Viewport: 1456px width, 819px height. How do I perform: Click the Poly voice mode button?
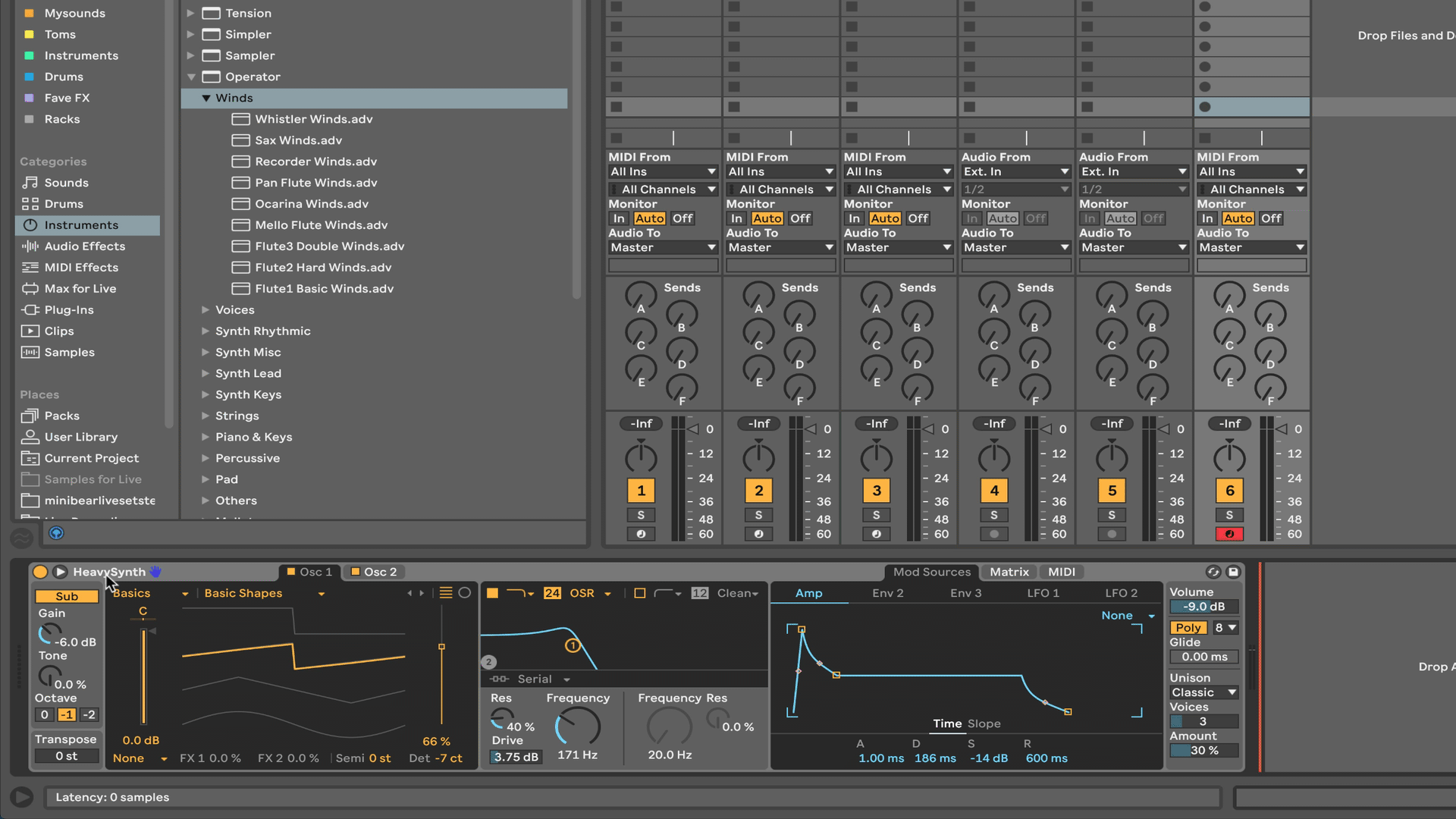click(1187, 627)
